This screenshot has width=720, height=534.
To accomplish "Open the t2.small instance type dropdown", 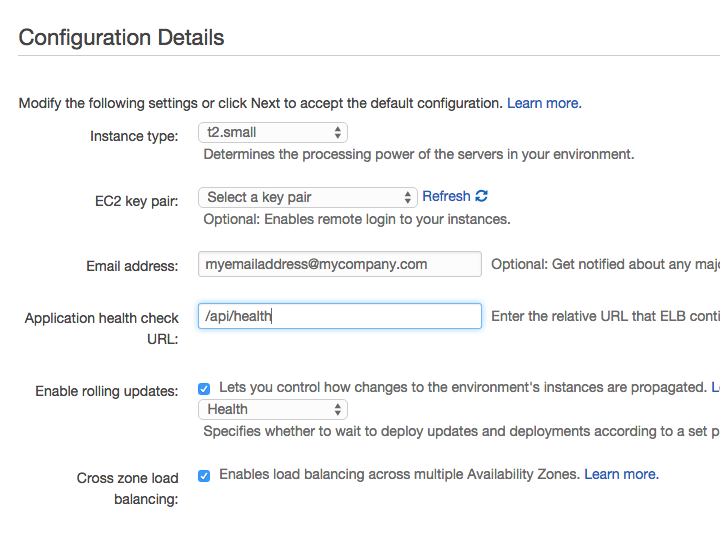I will [x=273, y=133].
